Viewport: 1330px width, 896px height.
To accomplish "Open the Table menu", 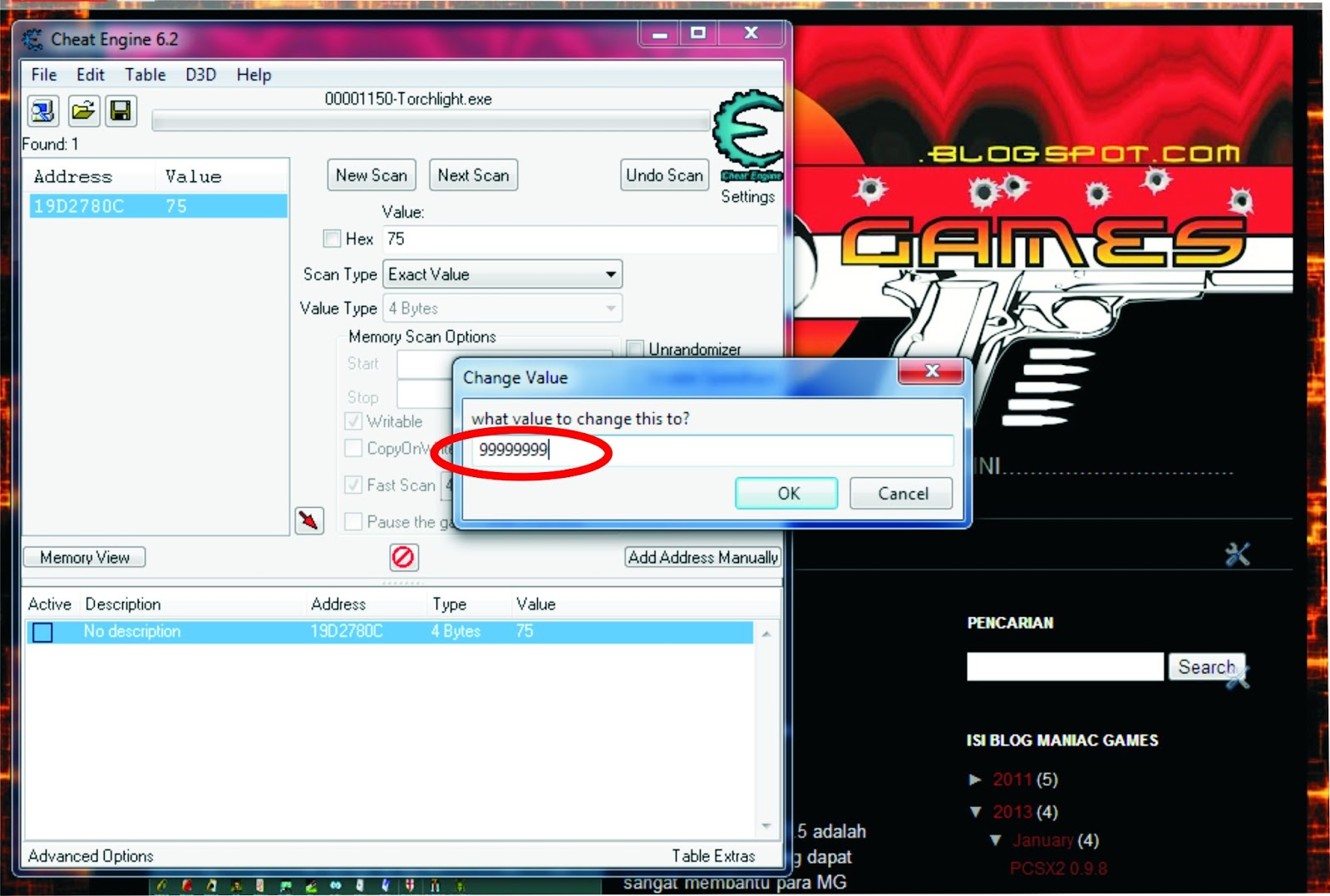I will click(x=145, y=75).
